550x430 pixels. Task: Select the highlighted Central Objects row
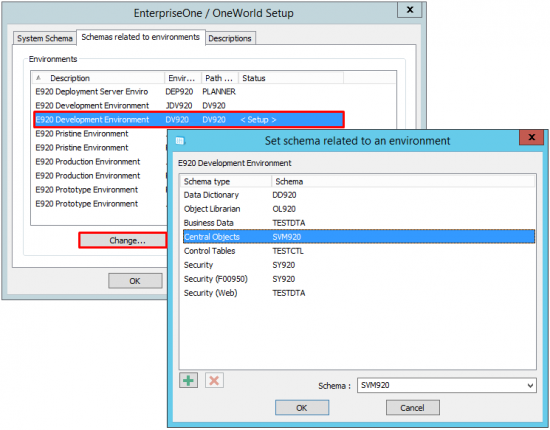coord(359,237)
